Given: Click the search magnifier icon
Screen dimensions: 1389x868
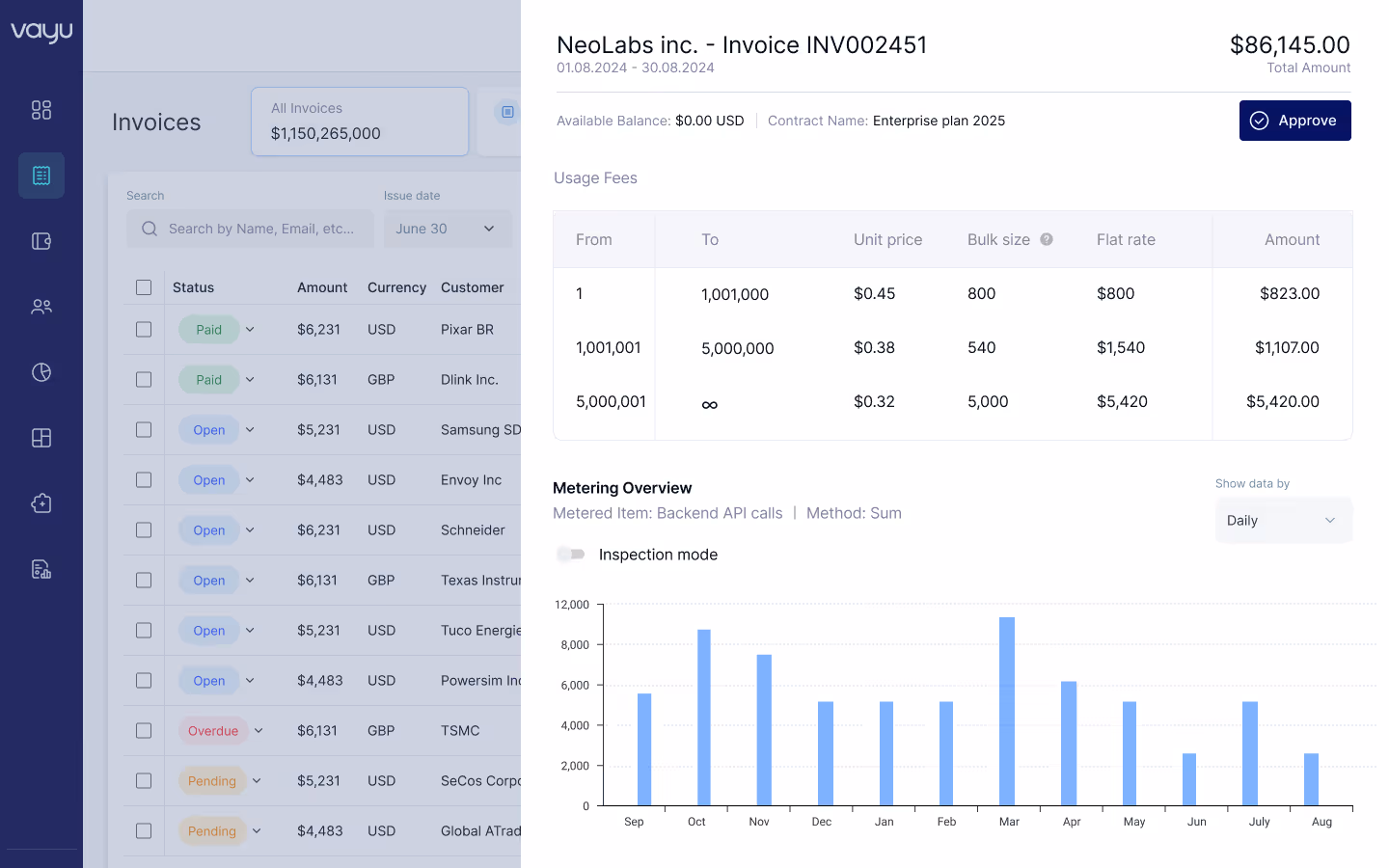Looking at the screenshot, I should tap(150, 229).
